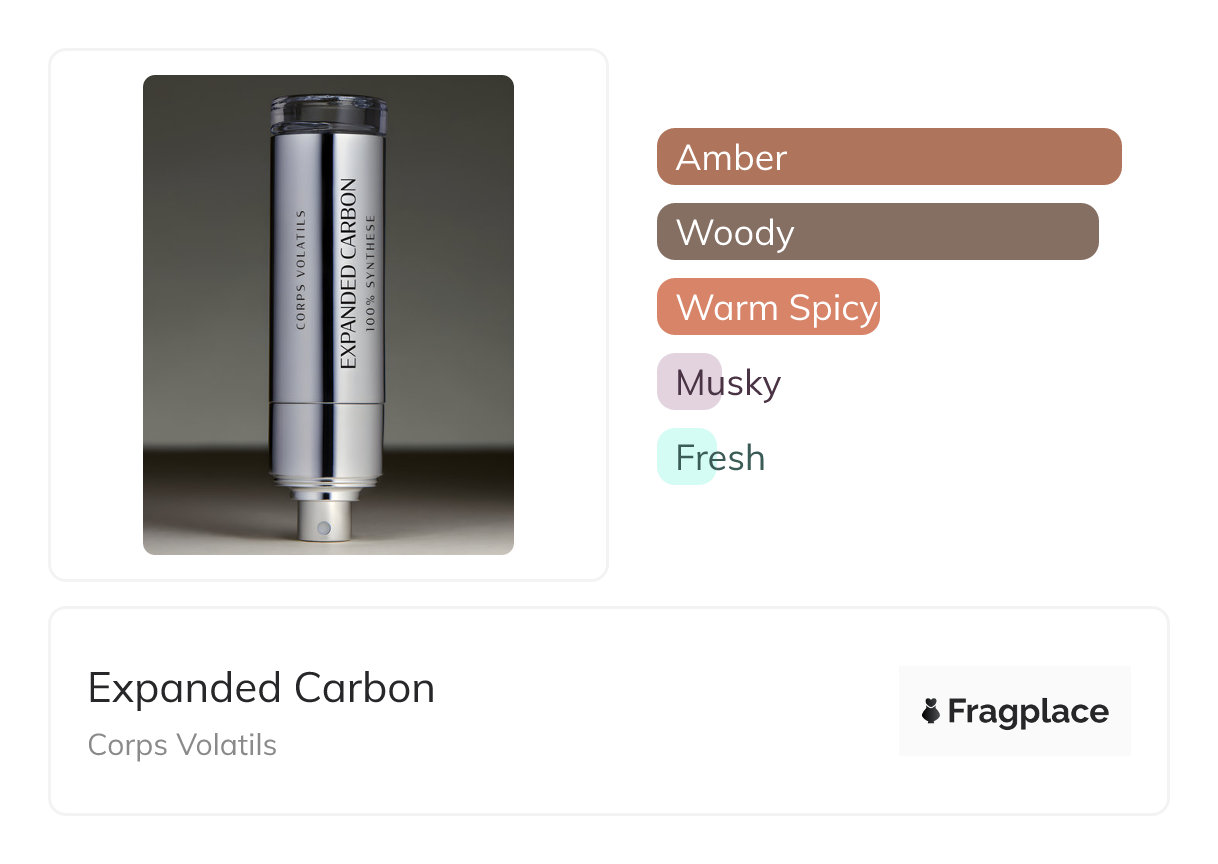Pick the Musky accord bar

pos(689,382)
